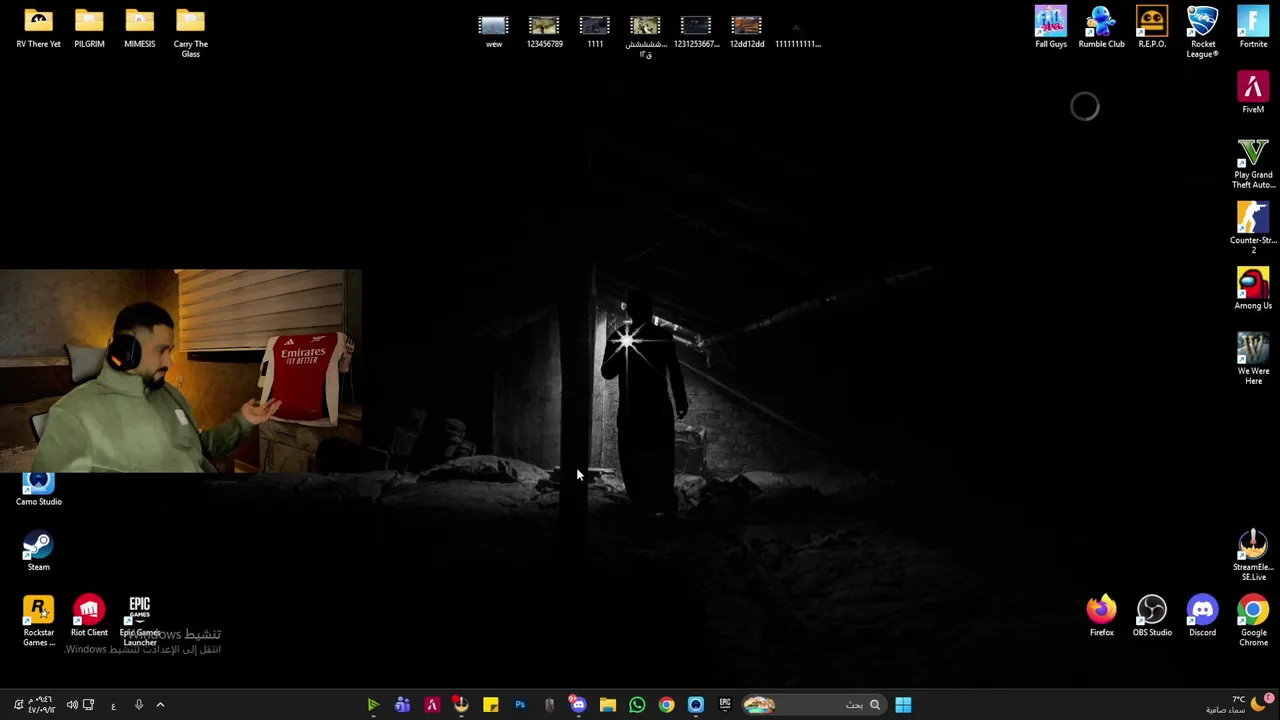Switch the input language indicator
The height and width of the screenshot is (720, 1280).
coord(113,705)
